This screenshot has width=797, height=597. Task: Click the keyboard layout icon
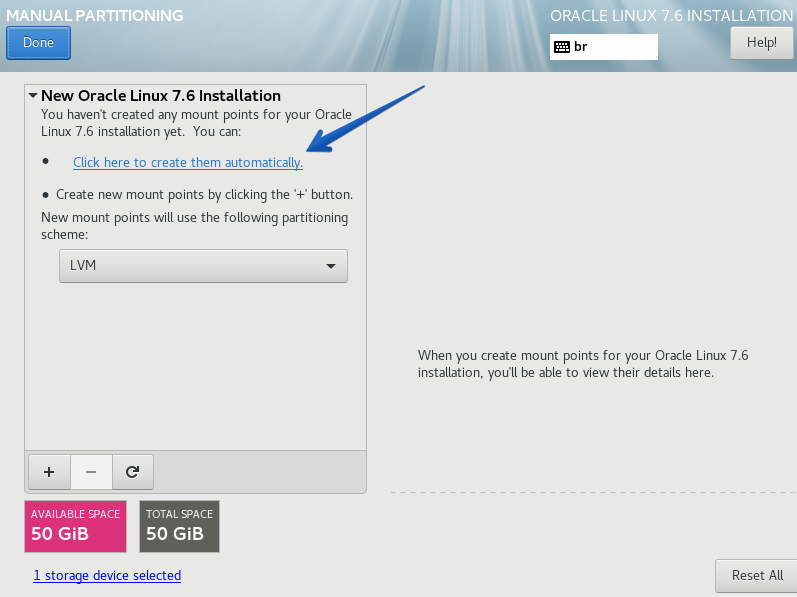tap(562, 47)
